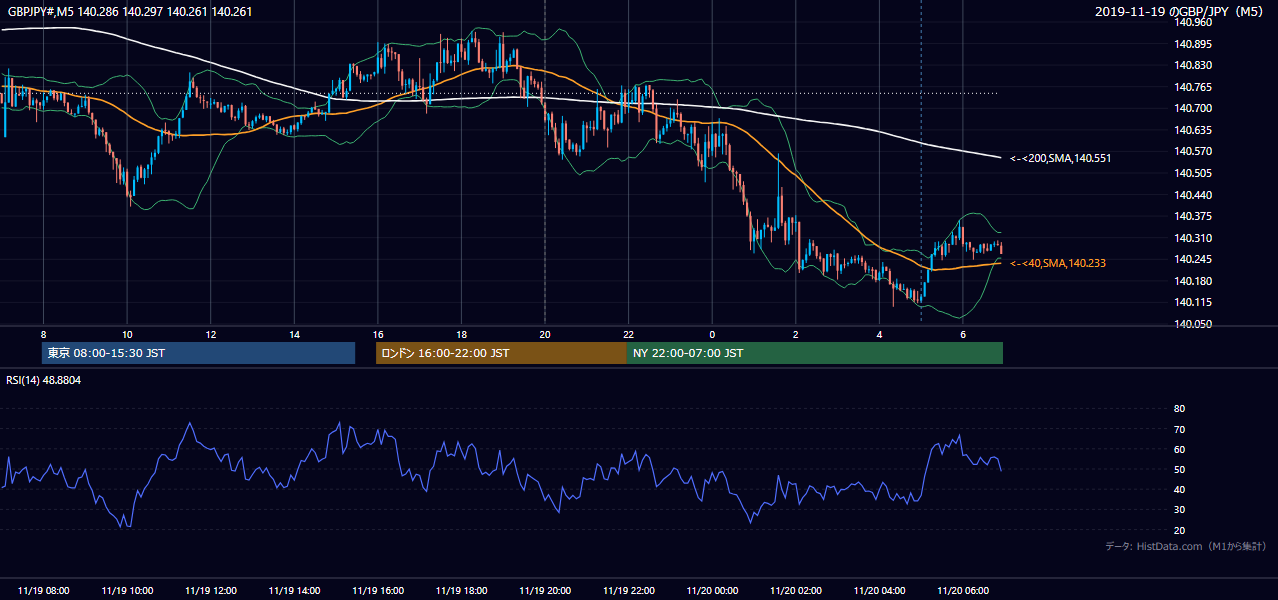Click the 11/19 14:00 time axis label
This screenshot has width=1278, height=600.
coord(295,591)
